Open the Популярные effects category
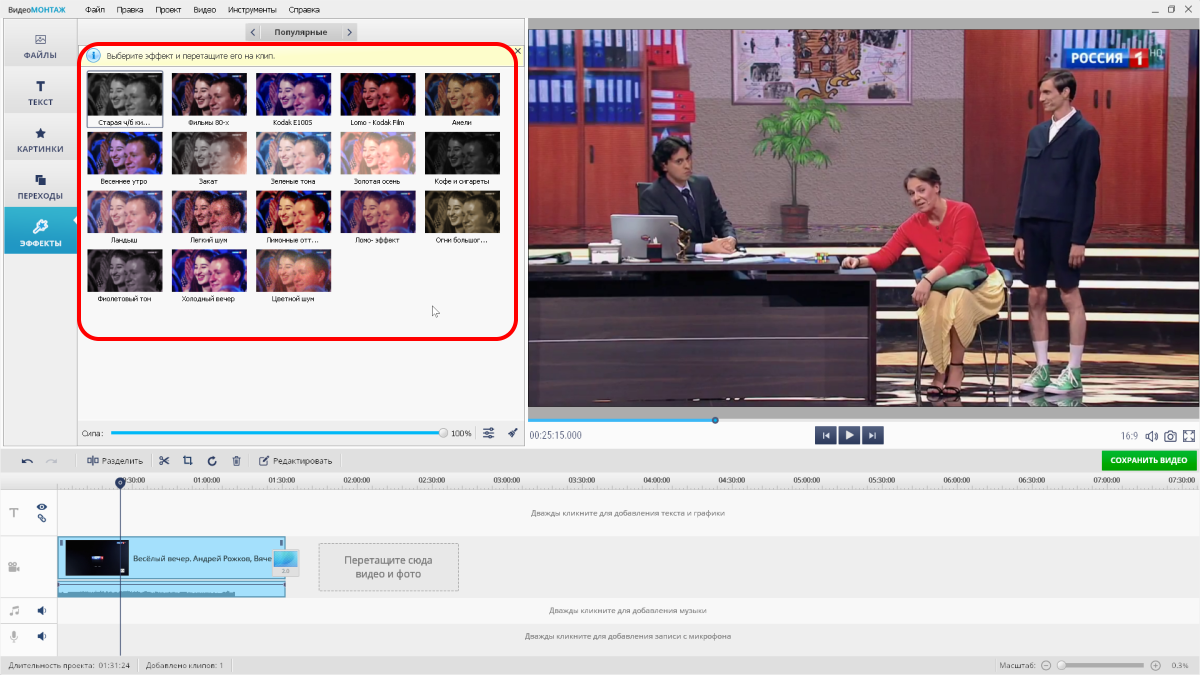The image size is (1200, 675). click(301, 32)
